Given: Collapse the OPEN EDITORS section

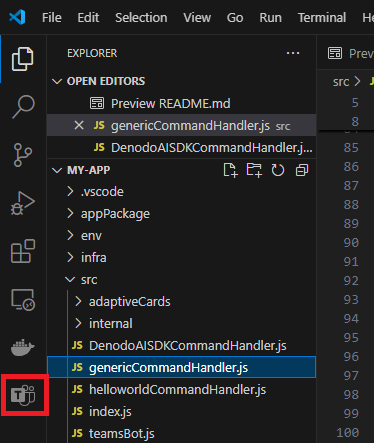Looking at the screenshot, I should (57, 81).
